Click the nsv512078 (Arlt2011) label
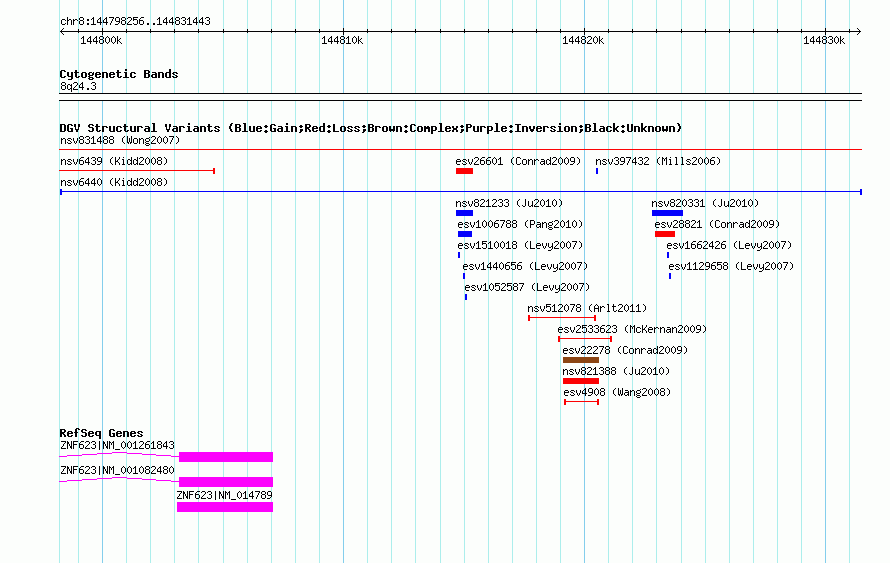The image size is (890, 563). [x=587, y=308]
